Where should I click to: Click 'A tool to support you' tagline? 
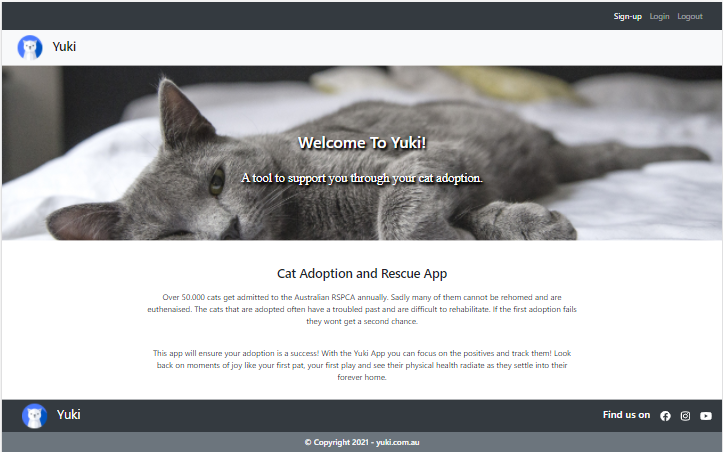[x=362, y=178]
